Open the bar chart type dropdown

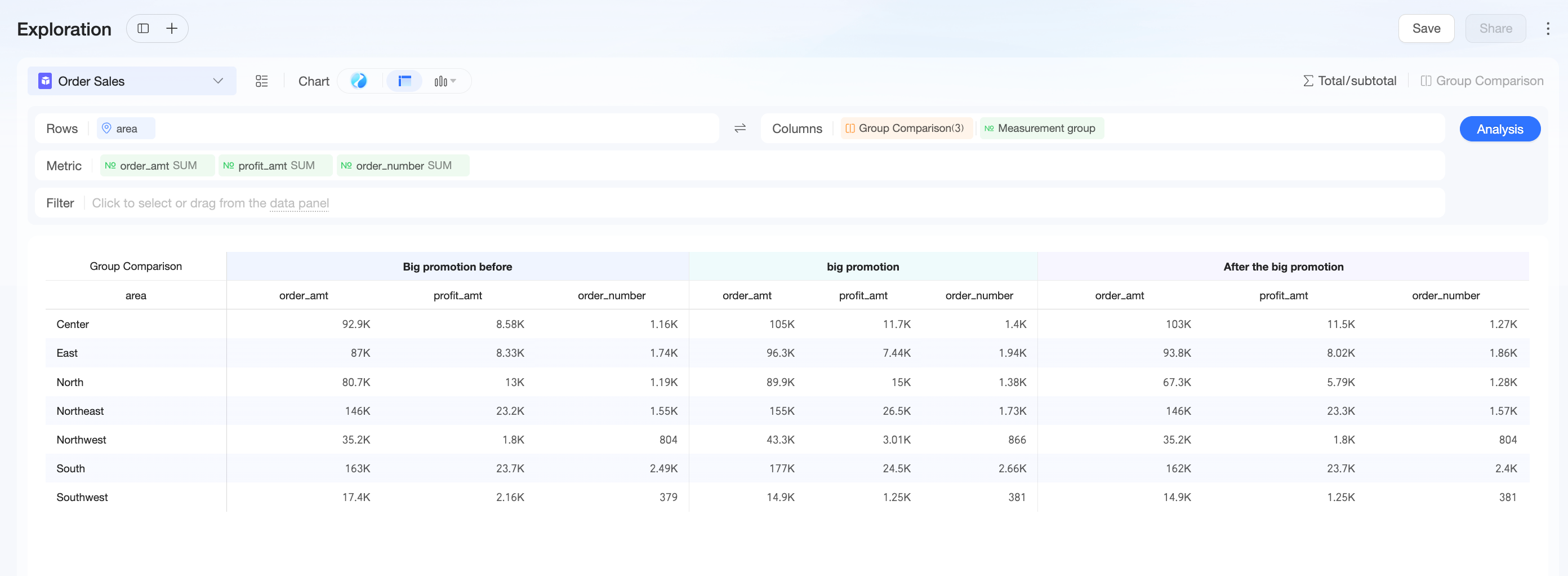click(445, 81)
